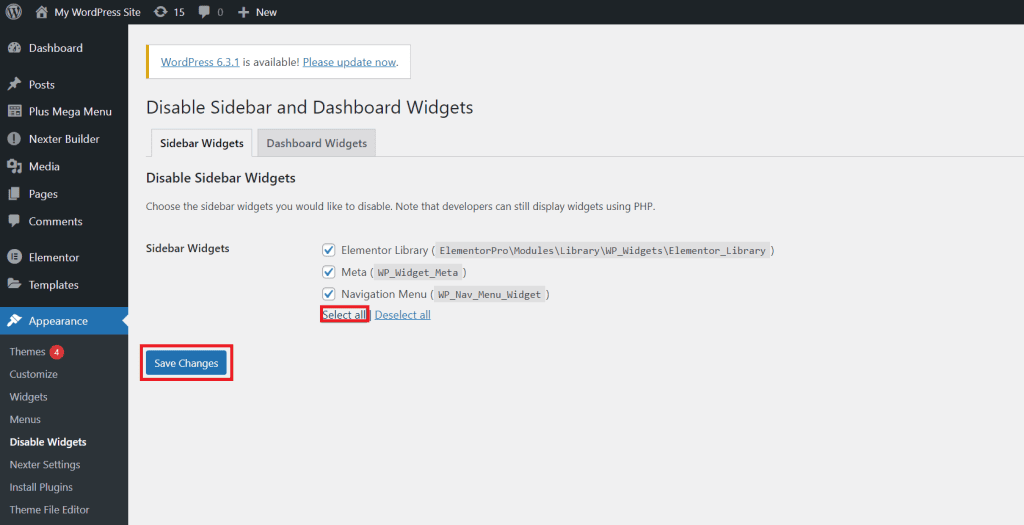Click the Templates folder icon

pos(14,285)
